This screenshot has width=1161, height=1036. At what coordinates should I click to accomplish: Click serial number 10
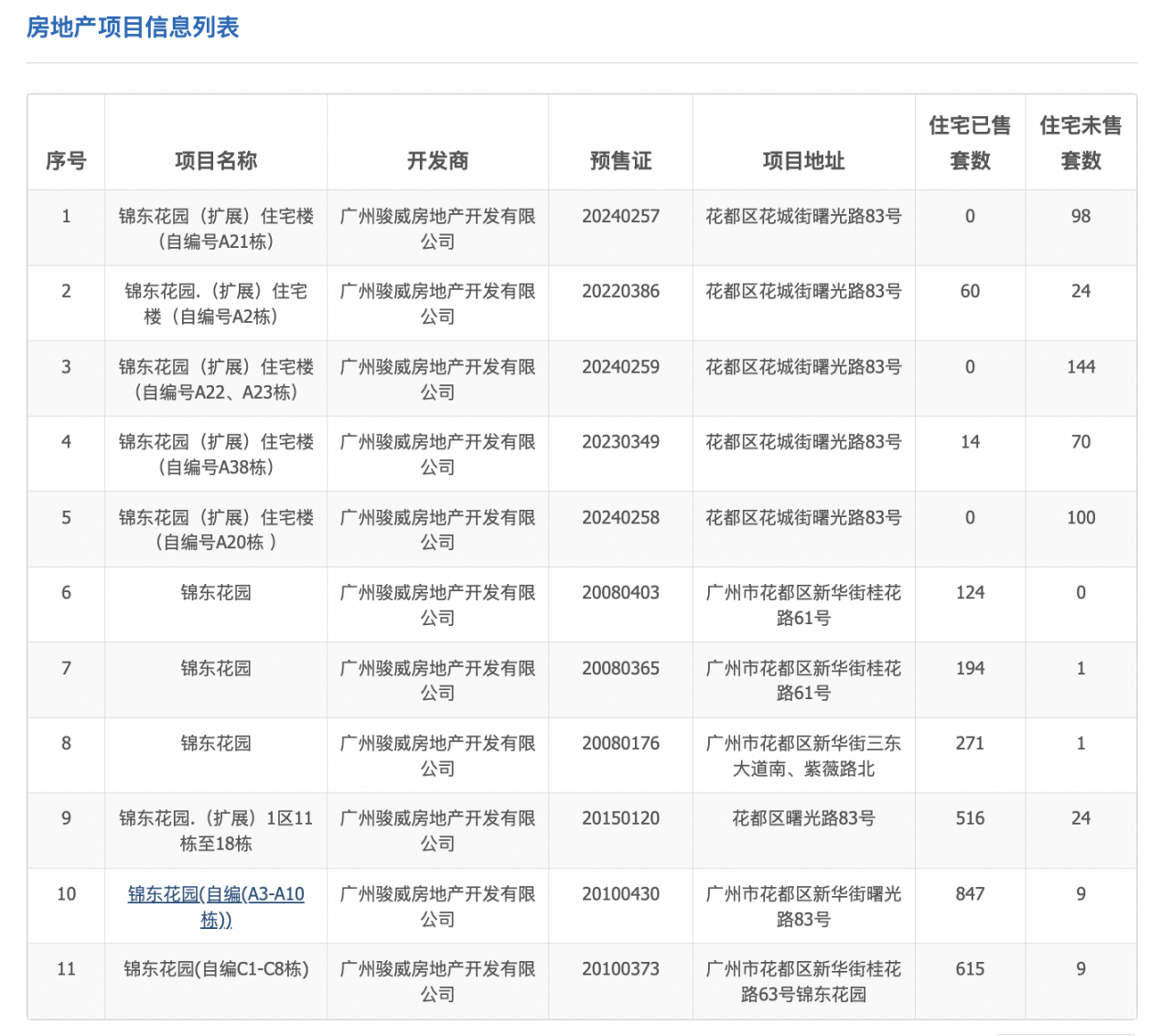tap(66, 894)
